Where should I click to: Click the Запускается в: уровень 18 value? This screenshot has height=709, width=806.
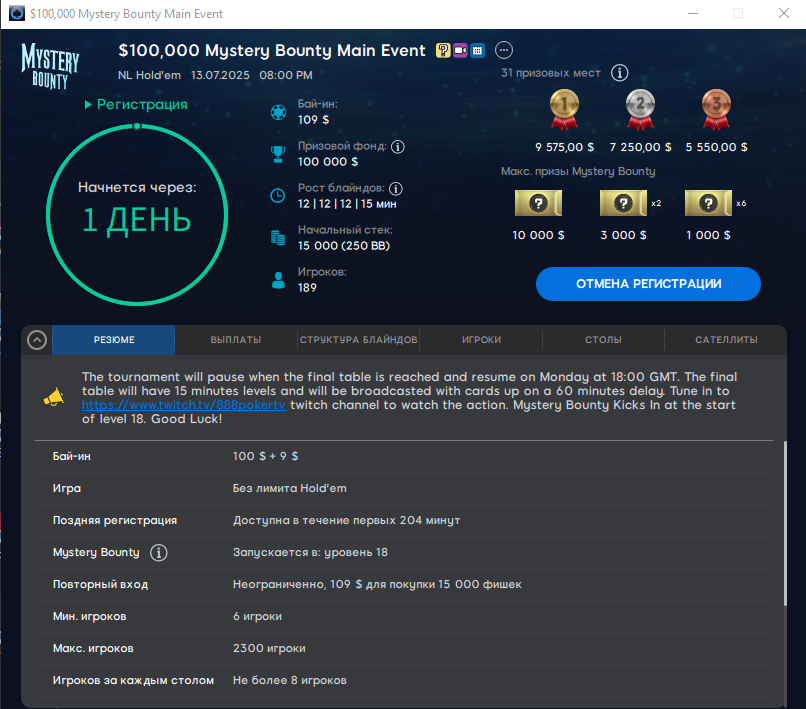pyautogui.click(x=310, y=553)
